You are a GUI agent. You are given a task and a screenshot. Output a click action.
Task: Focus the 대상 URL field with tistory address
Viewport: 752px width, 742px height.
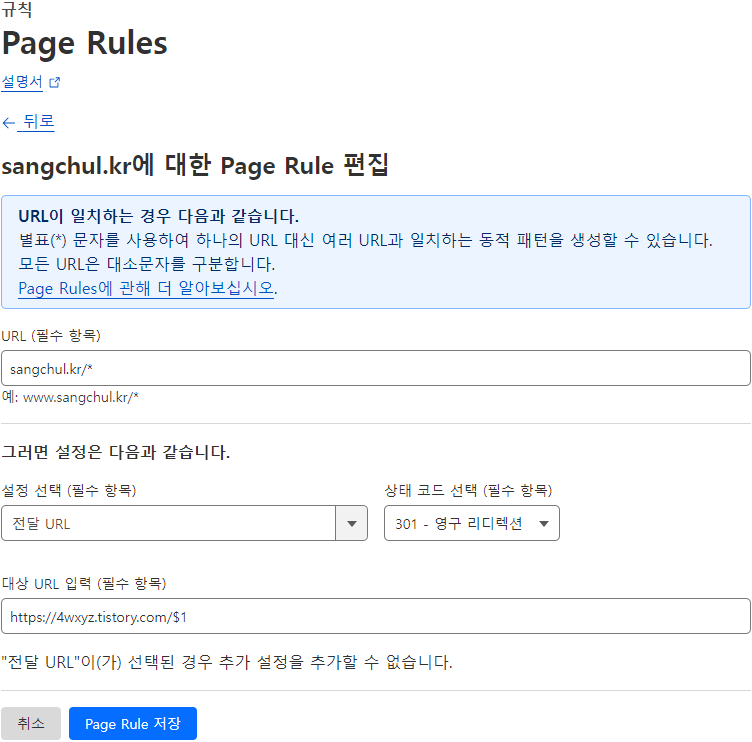click(x=376, y=616)
